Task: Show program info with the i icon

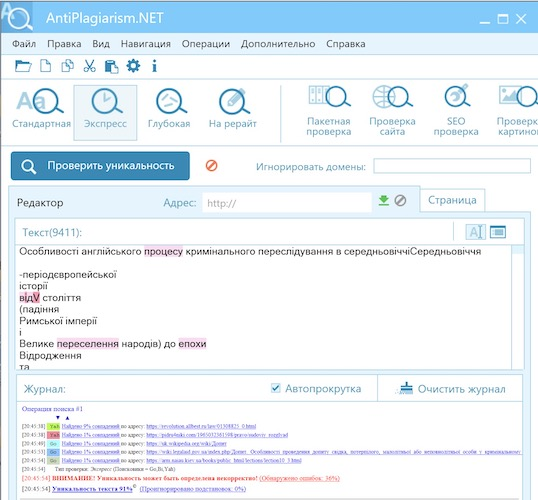Action: click(x=154, y=66)
